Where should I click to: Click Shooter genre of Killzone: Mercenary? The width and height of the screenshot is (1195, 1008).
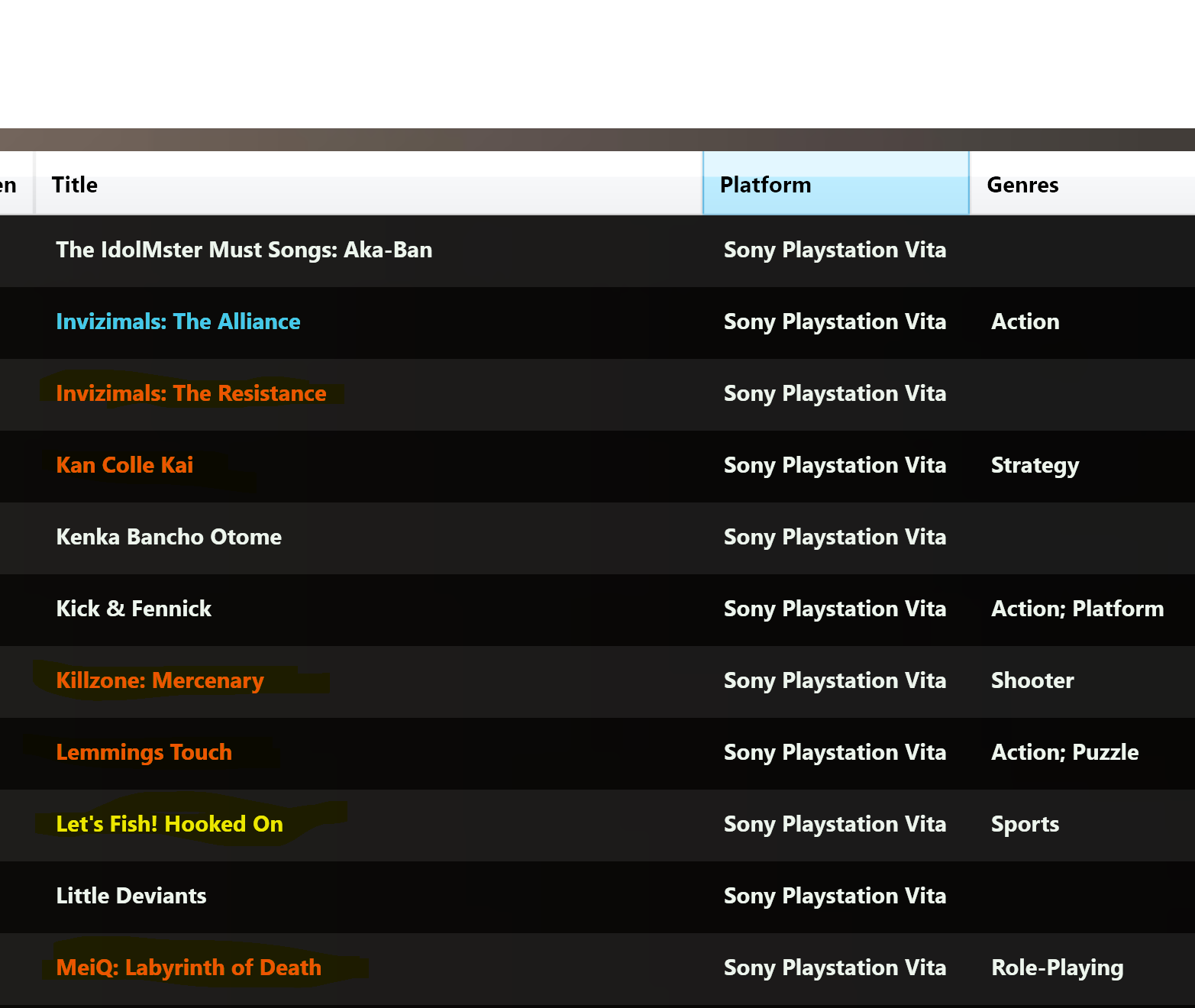(1032, 680)
